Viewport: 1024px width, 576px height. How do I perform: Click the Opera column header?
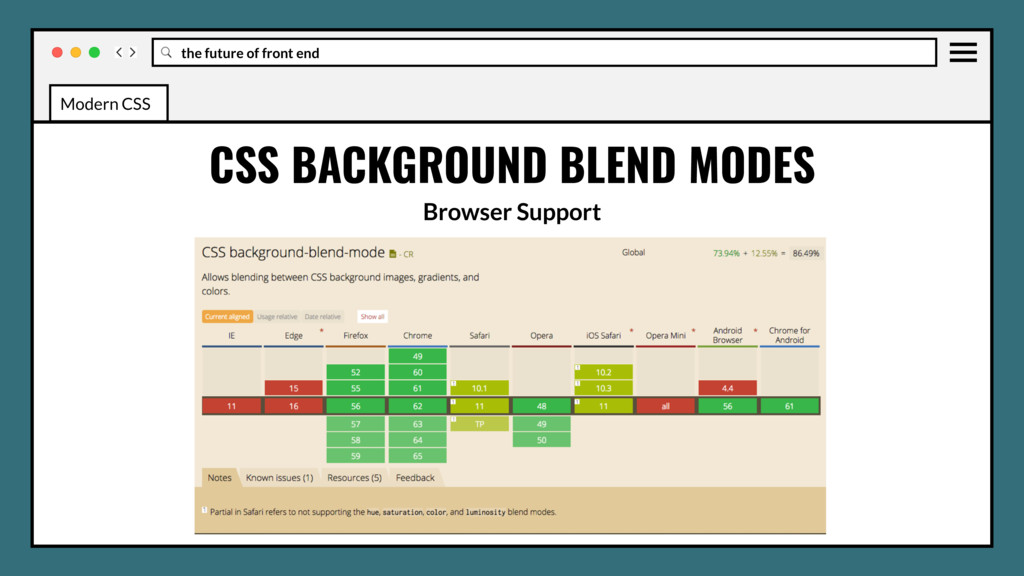[x=541, y=336]
